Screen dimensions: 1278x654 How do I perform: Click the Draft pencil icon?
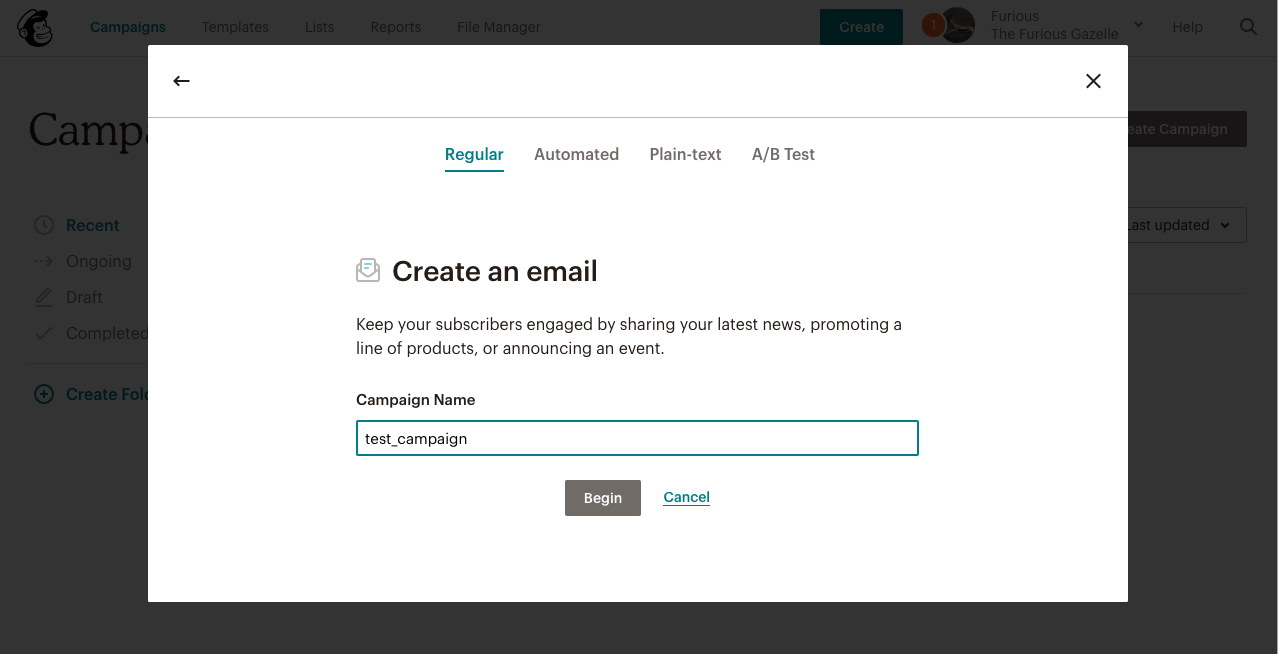pos(44,297)
